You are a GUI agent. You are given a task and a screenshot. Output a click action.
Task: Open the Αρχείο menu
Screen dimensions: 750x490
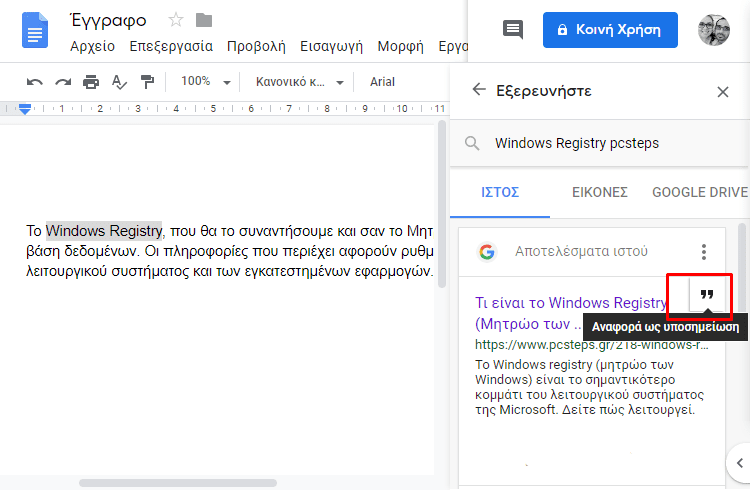(92, 47)
